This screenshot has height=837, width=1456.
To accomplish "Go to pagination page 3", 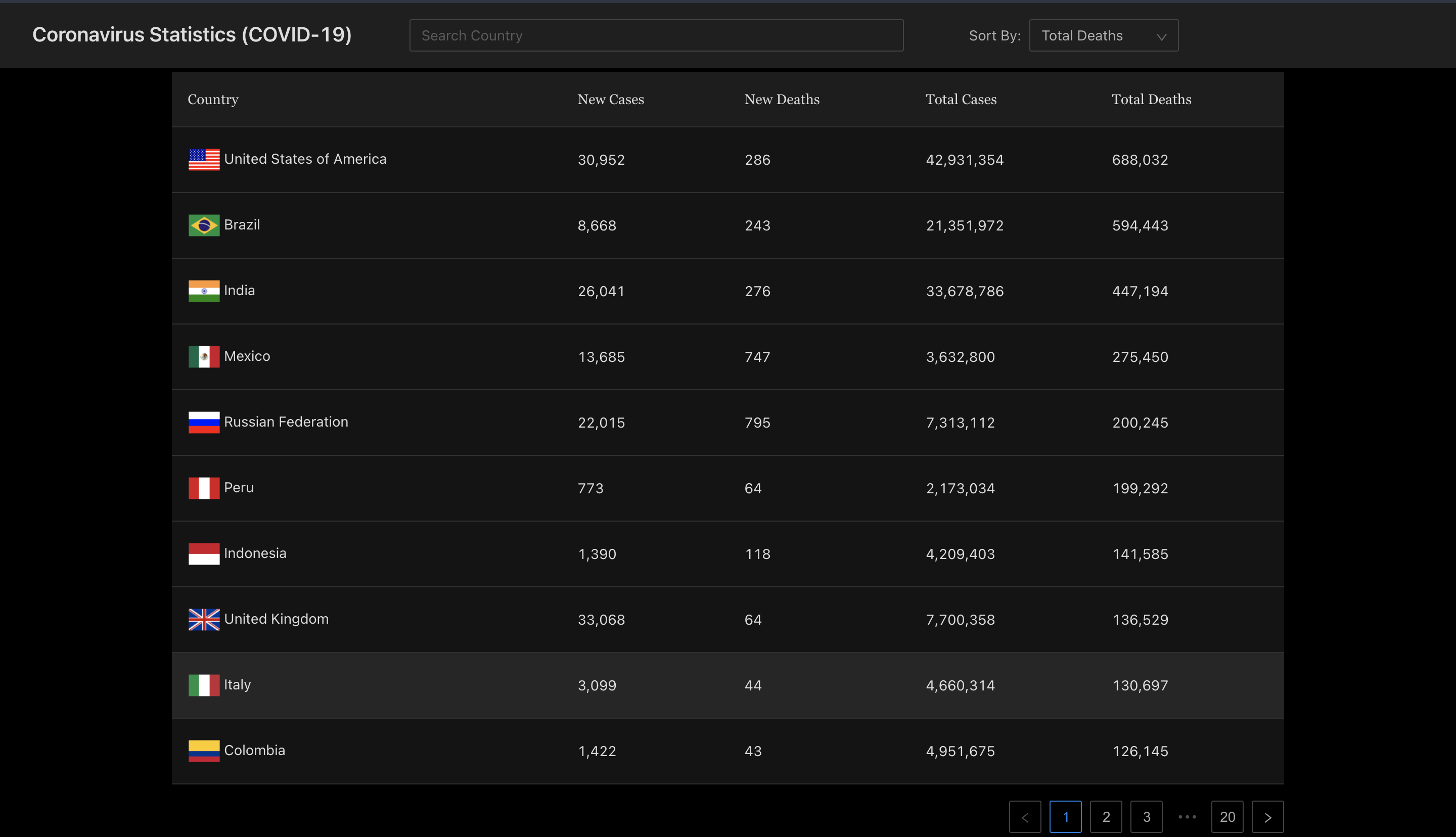I will click(1146, 816).
